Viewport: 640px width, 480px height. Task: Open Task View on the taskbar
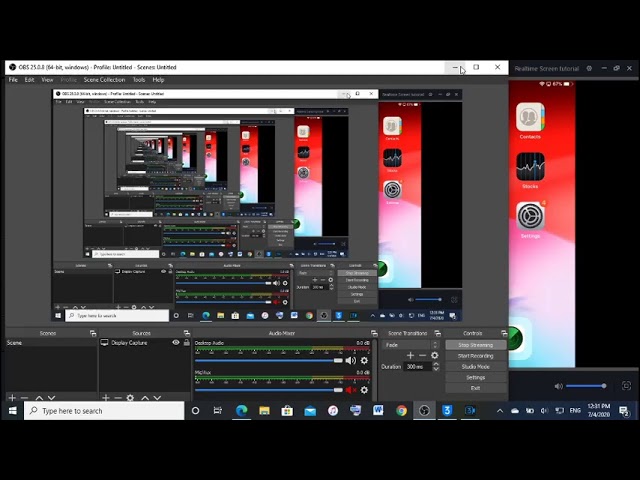(218, 411)
